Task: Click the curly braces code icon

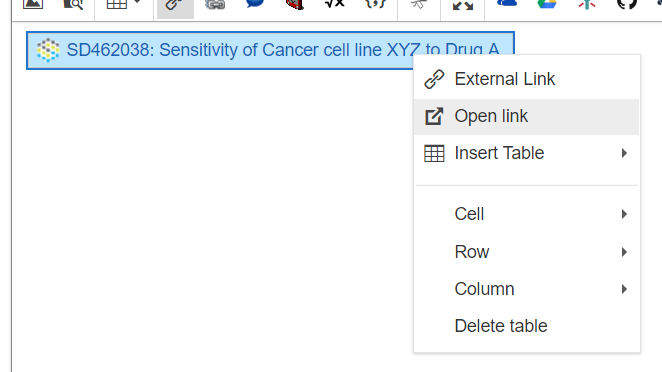Action: [375, 4]
